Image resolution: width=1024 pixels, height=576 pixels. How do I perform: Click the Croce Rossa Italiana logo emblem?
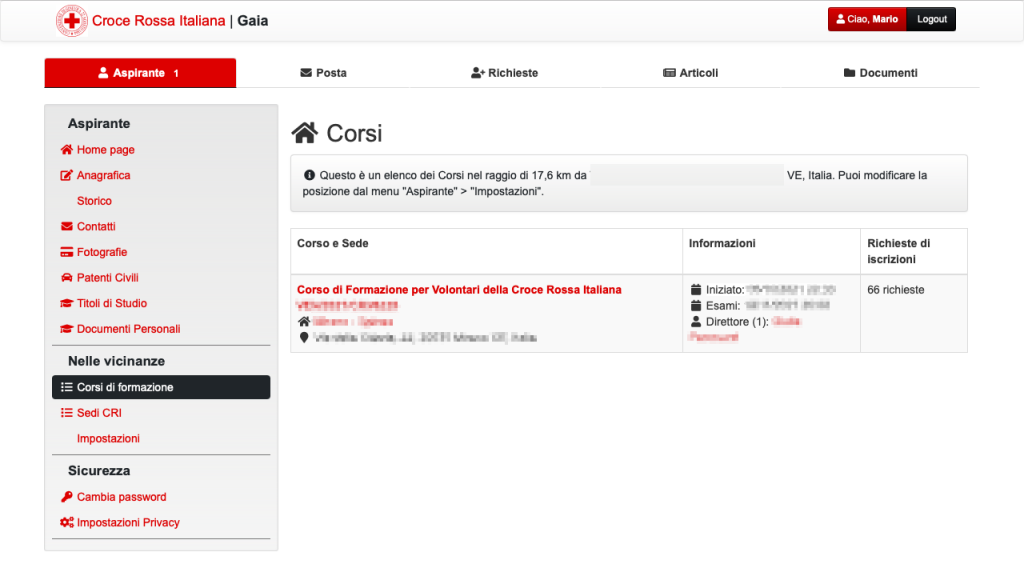[71, 21]
